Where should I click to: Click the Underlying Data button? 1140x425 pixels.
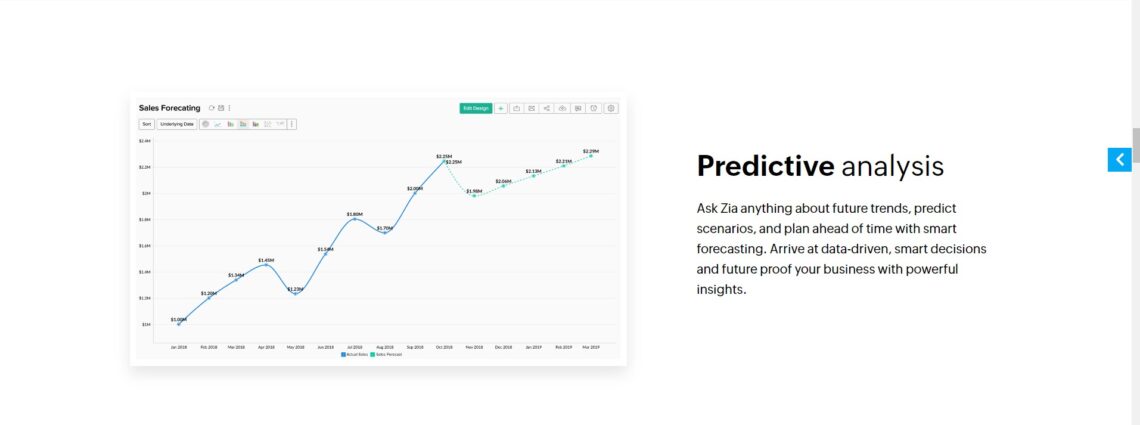click(177, 124)
